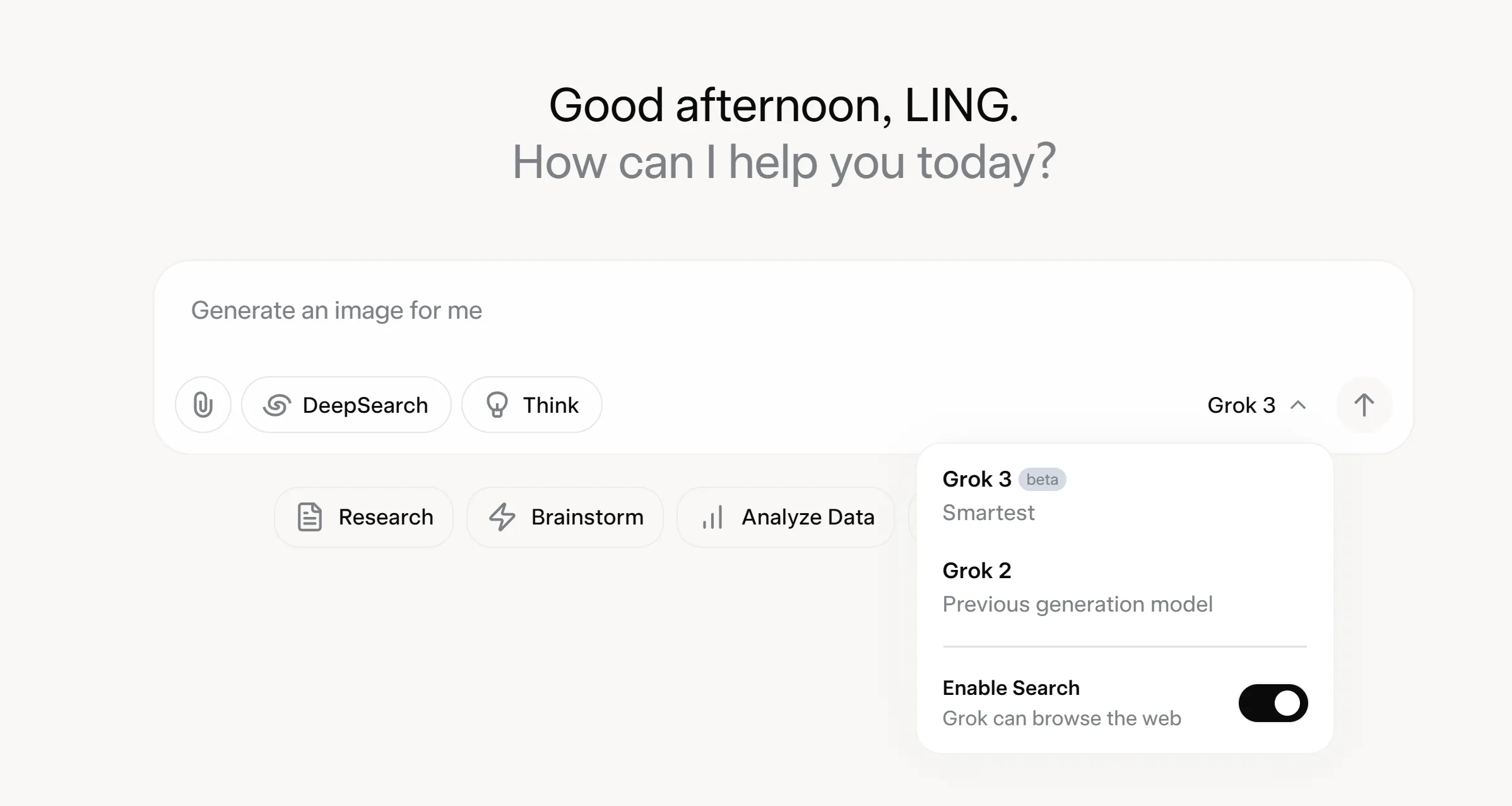1512x806 pixels.
Task: Pick the Analyze Data suggestion label
Action: pos(808,517)
